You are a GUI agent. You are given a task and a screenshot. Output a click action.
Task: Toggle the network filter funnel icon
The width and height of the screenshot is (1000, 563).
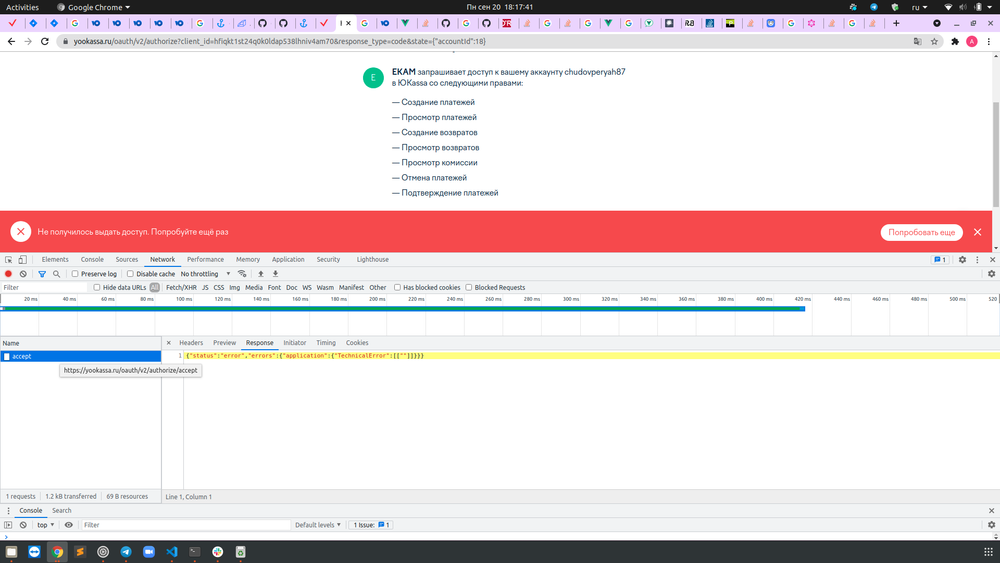coord(42,274)
